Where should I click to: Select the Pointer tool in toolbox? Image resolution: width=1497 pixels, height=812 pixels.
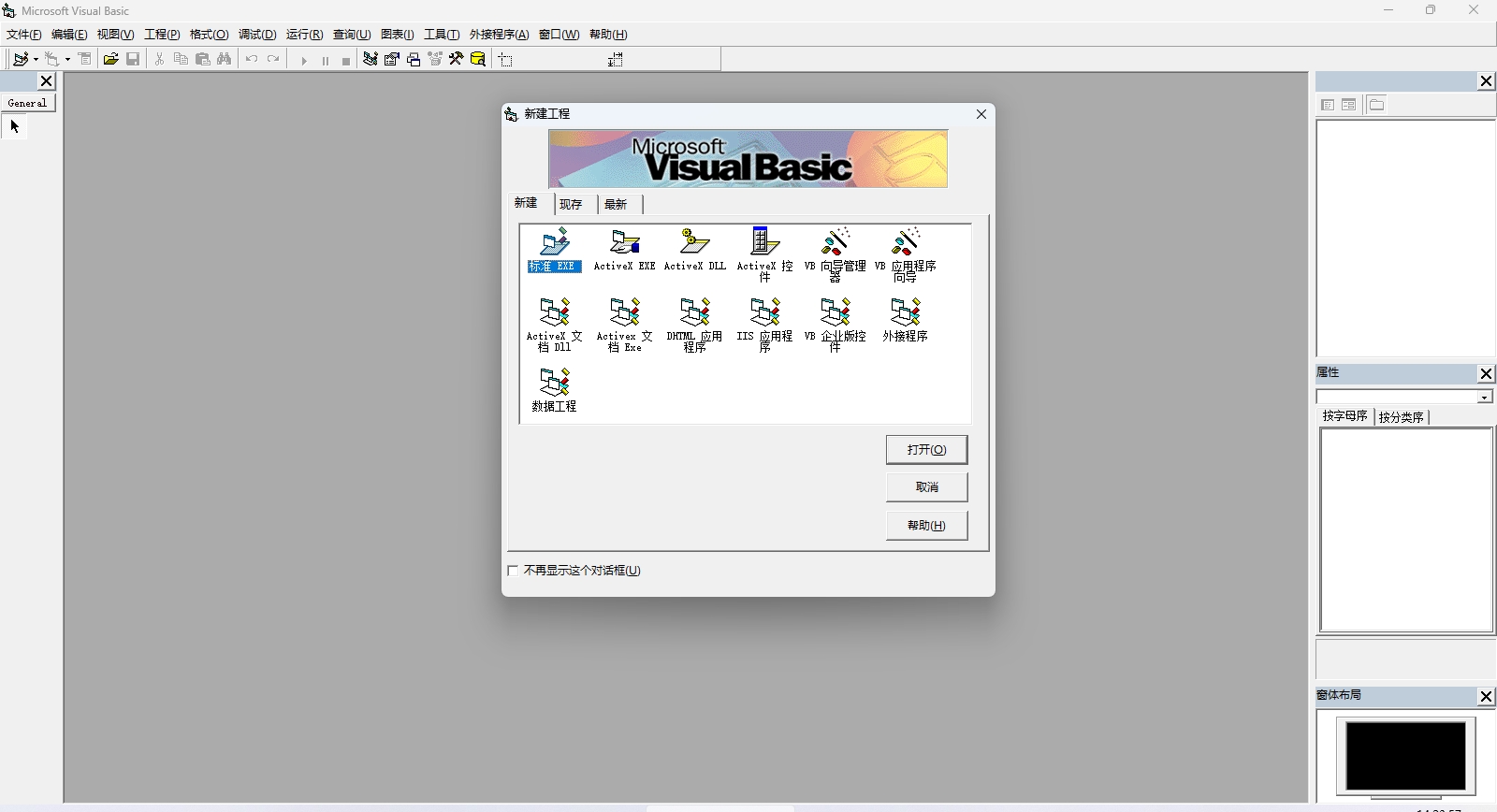14,126
